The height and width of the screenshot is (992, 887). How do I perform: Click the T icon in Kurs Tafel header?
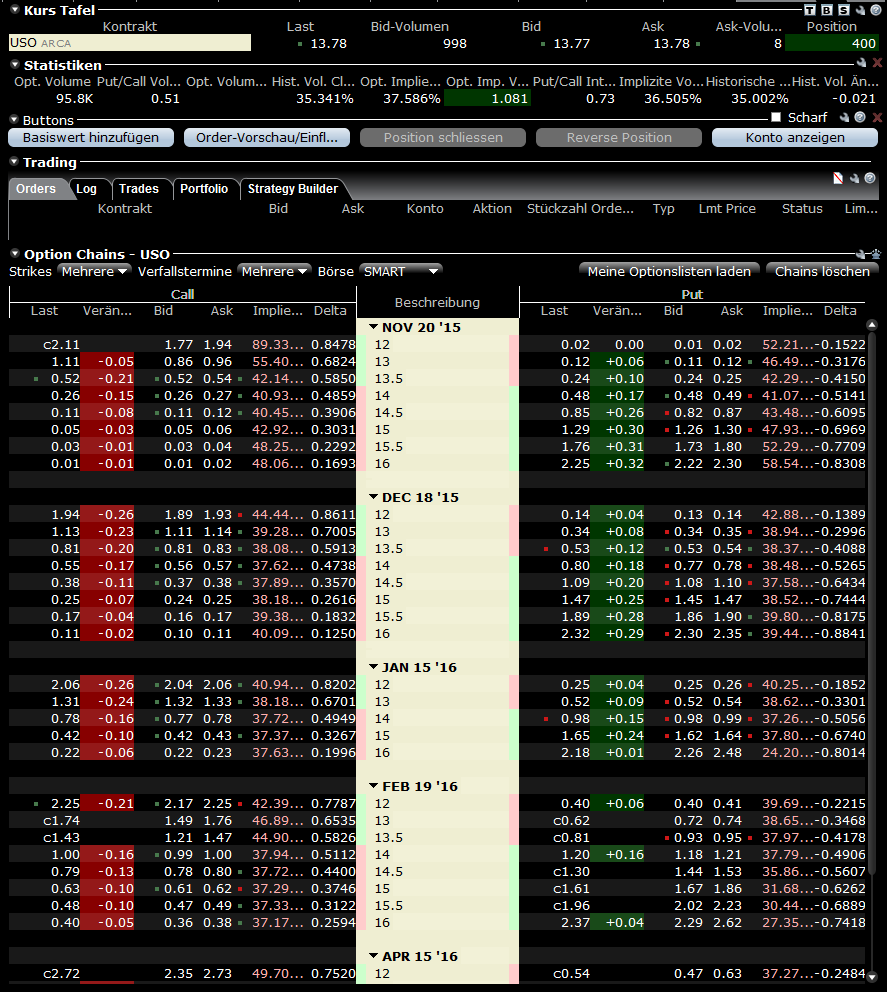tap(810, 9)
